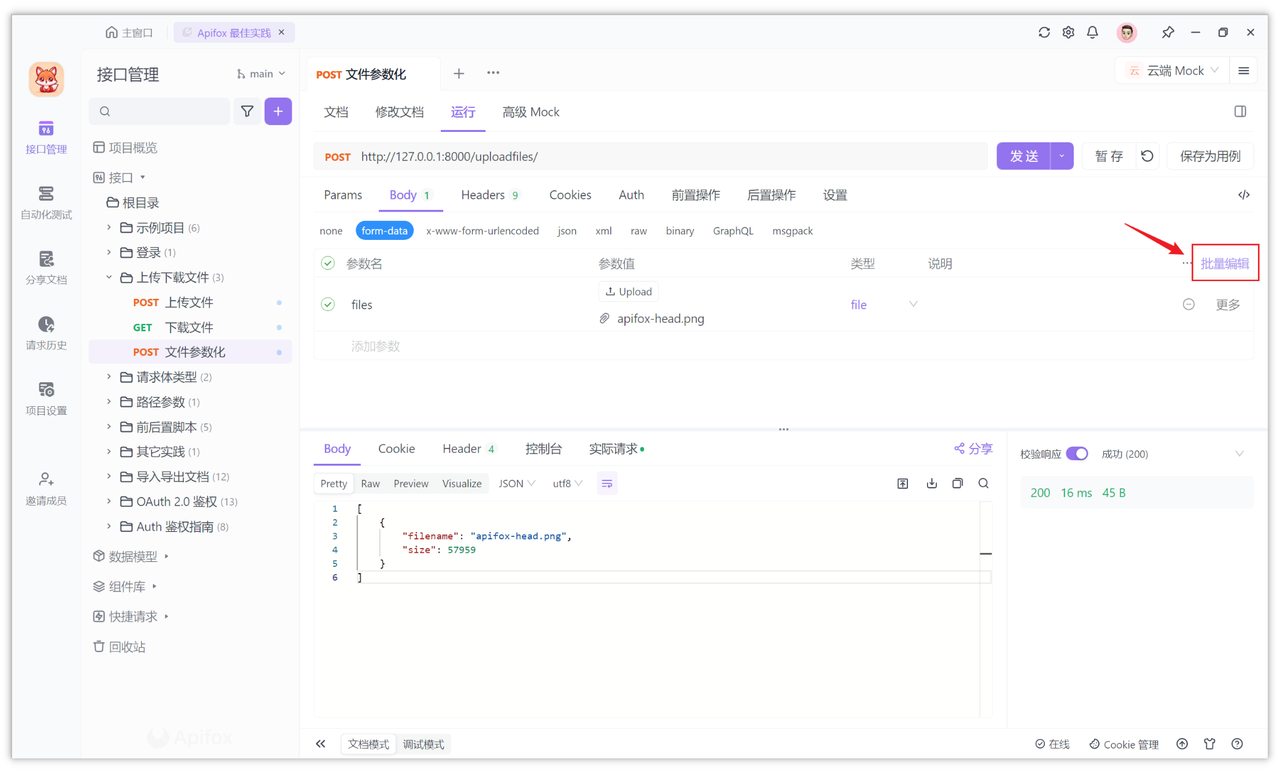Click the 发送 button
Viewport: 1280px width, 770px height.
1024,156
